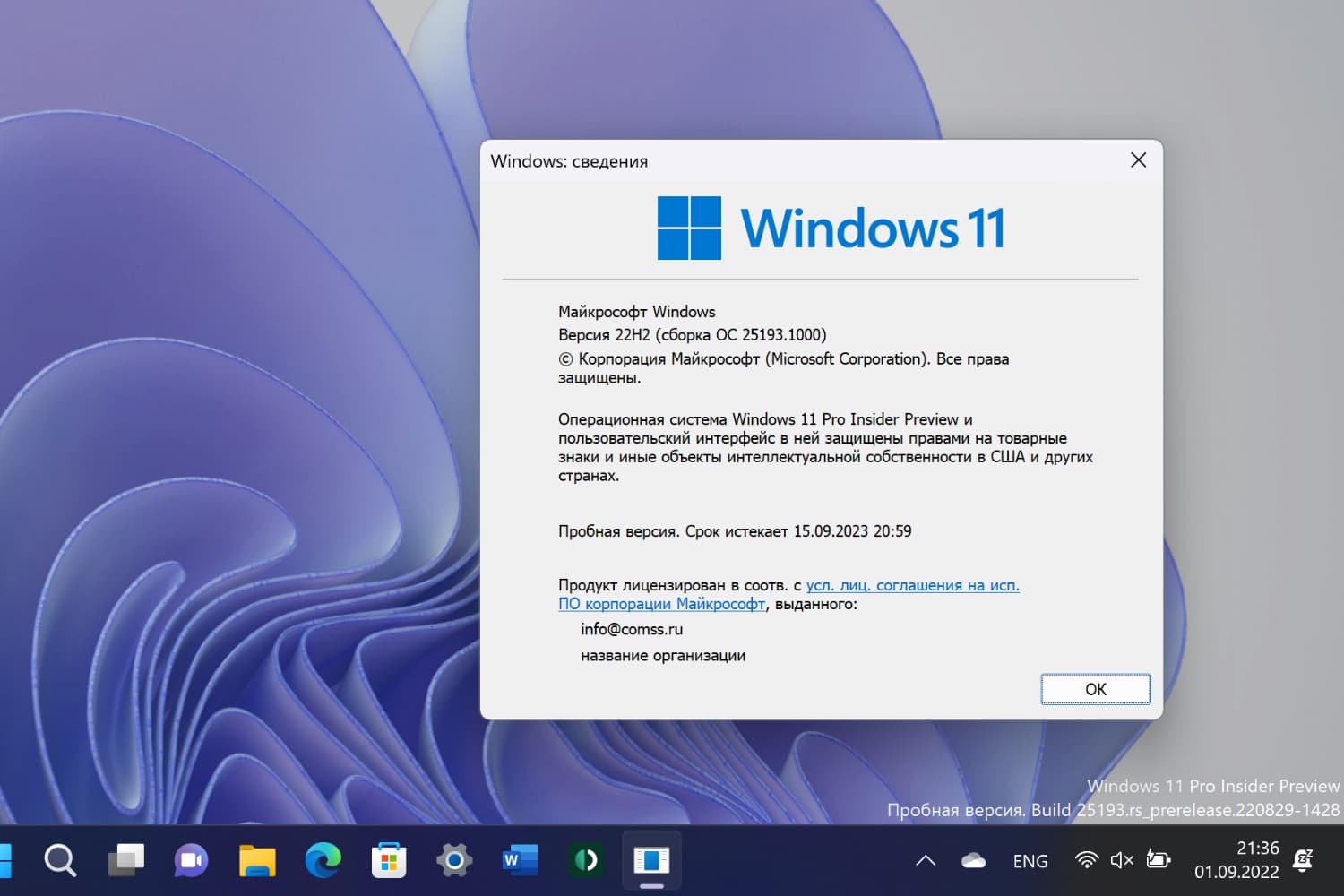Viewport: 1344px width, 896px height.
Task: Expand the hidden tray icons chevron
Action: click(x=926, y=861)
